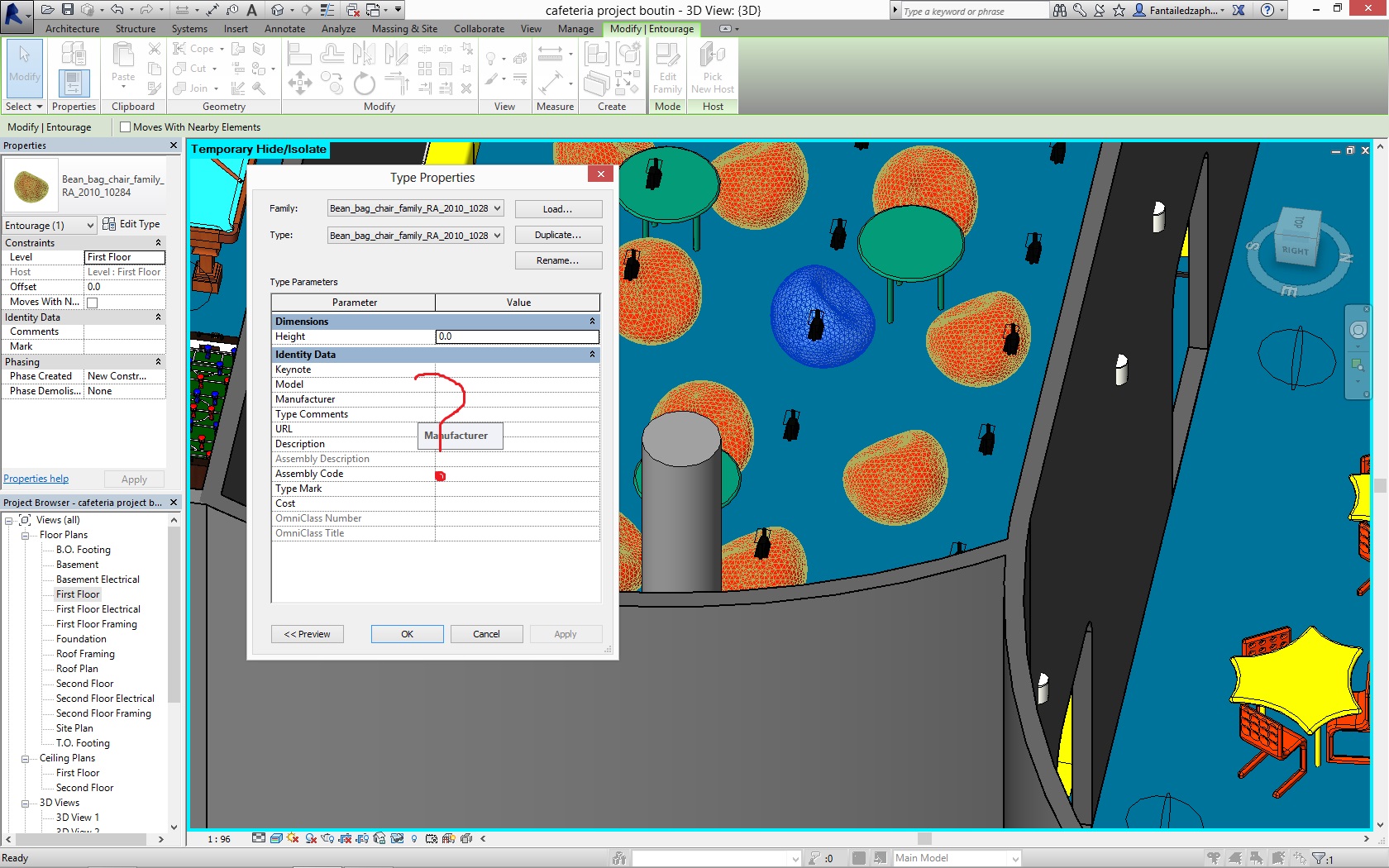The height and width of the screenshot is (868, 1389).
Task: Switch to the Architecture ribbon tab
Action: [72, 29]
